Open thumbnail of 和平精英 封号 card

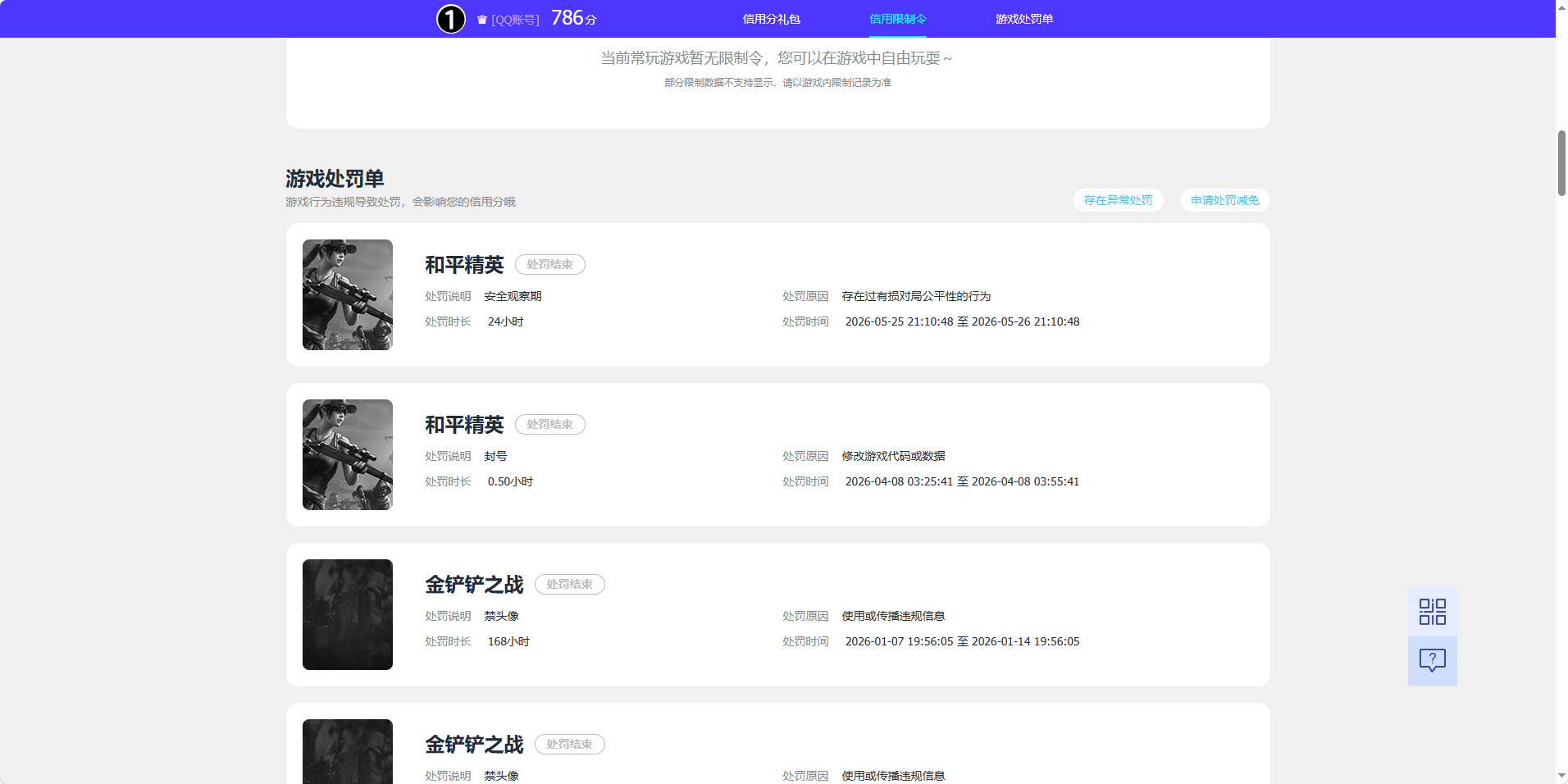coord(348,454)
